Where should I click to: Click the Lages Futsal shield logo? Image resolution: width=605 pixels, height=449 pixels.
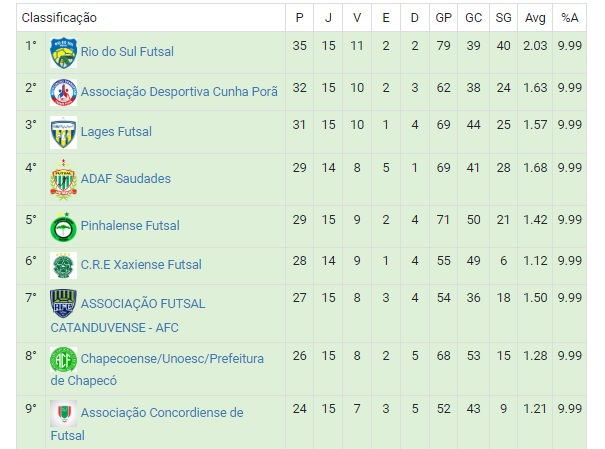(x=63, y=132)
